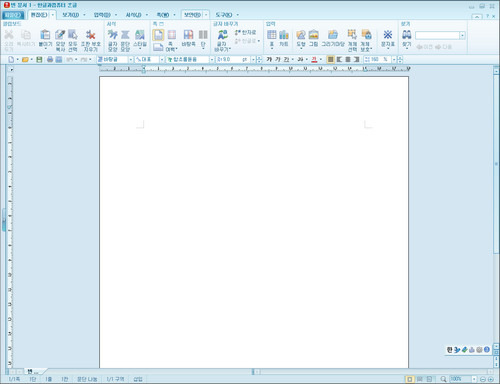Select center alignment button
The height and width of the screenshot is (384, 500).
point(348,59)
